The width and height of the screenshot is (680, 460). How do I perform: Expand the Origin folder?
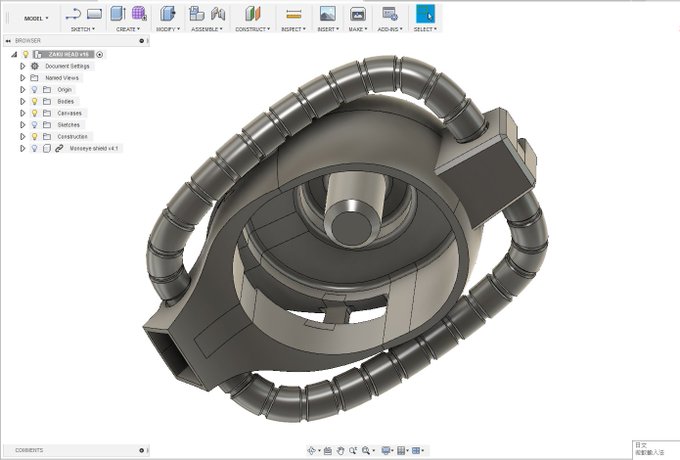tap(23, 89)
